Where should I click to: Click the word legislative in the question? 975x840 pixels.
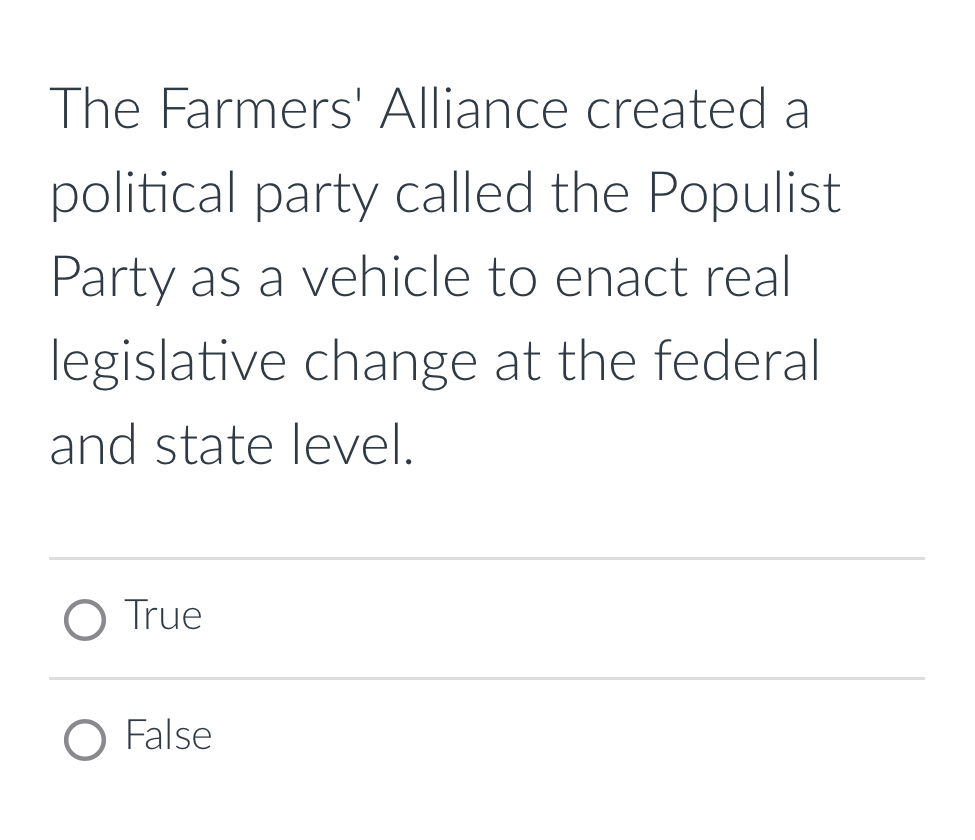(168, 362)
